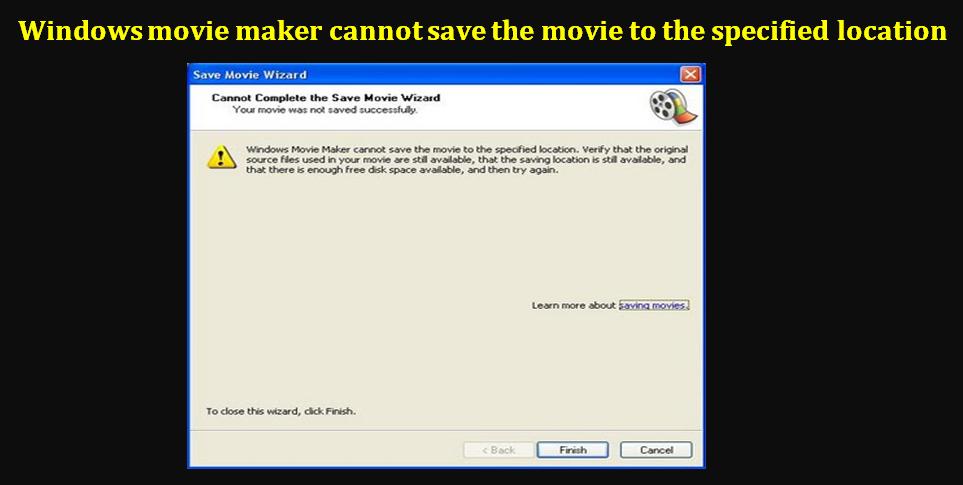Click the Your movie was not saved successfully text
The height and width of the screenshot is (485, 963).
tap(325, 110)
